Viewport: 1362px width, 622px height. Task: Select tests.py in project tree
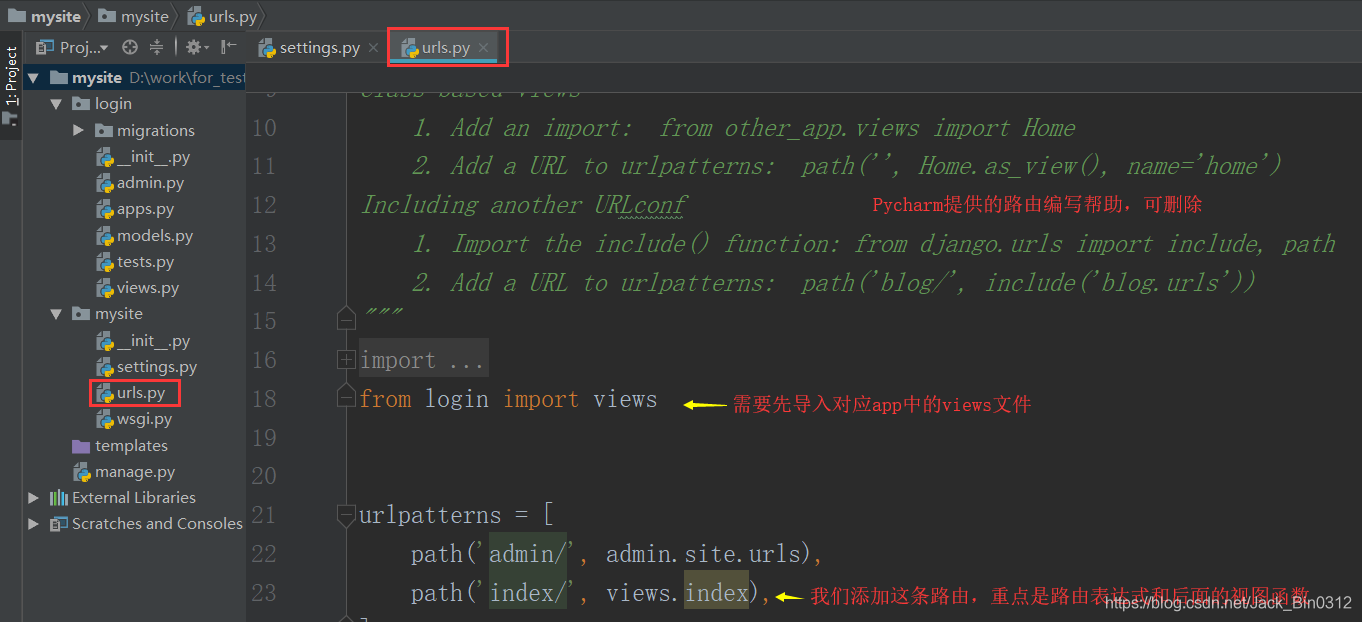click(x=135, y=262)
